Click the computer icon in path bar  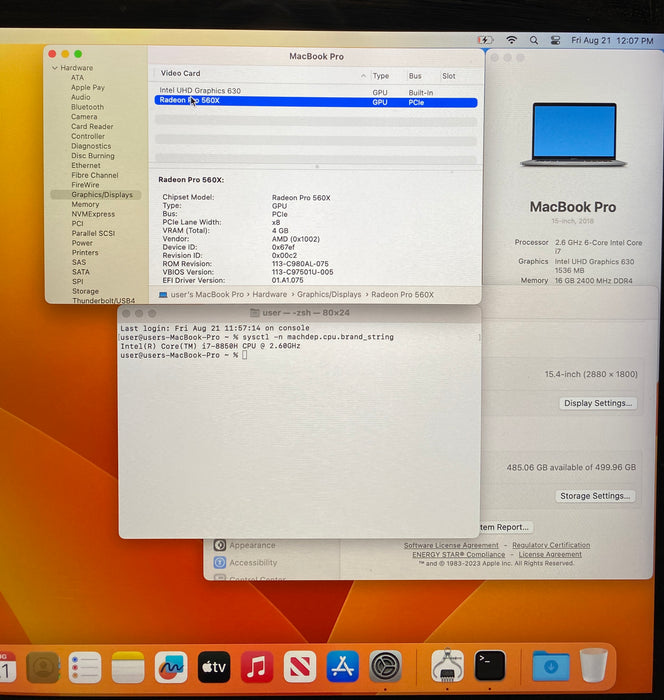(x=163, y=295)
